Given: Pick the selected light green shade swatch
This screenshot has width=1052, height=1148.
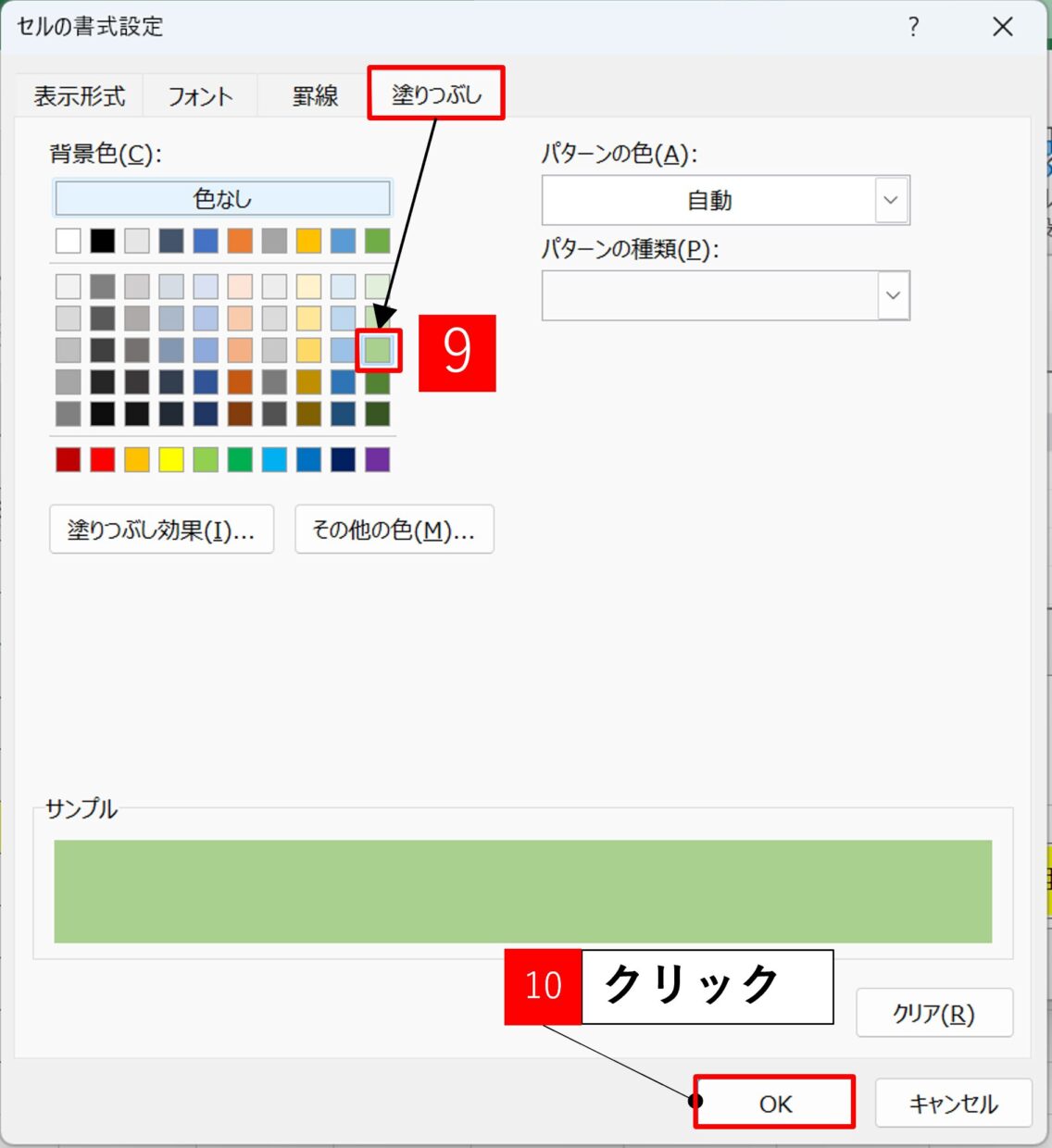Looking at the screenshot, I should 377,350.
